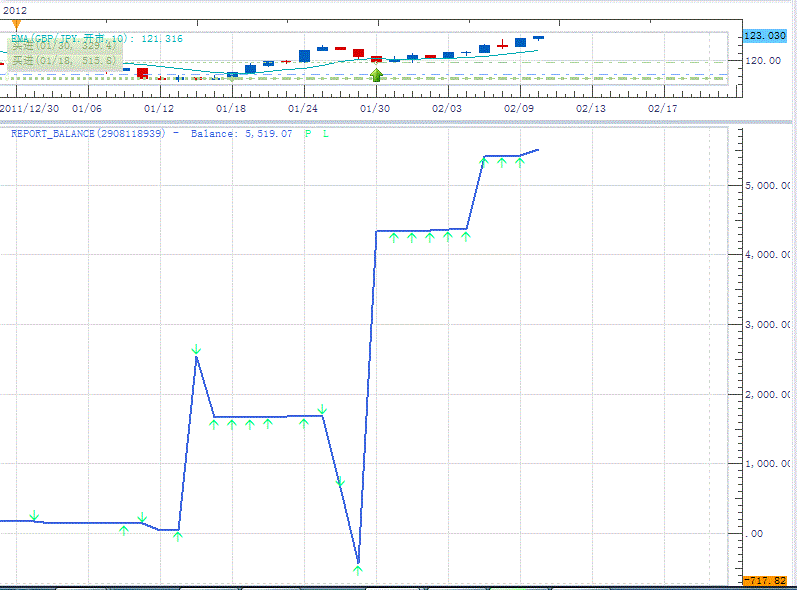Click the green P label in balance header
This screenshot has height=604, width=797.
tap(308, 133)
